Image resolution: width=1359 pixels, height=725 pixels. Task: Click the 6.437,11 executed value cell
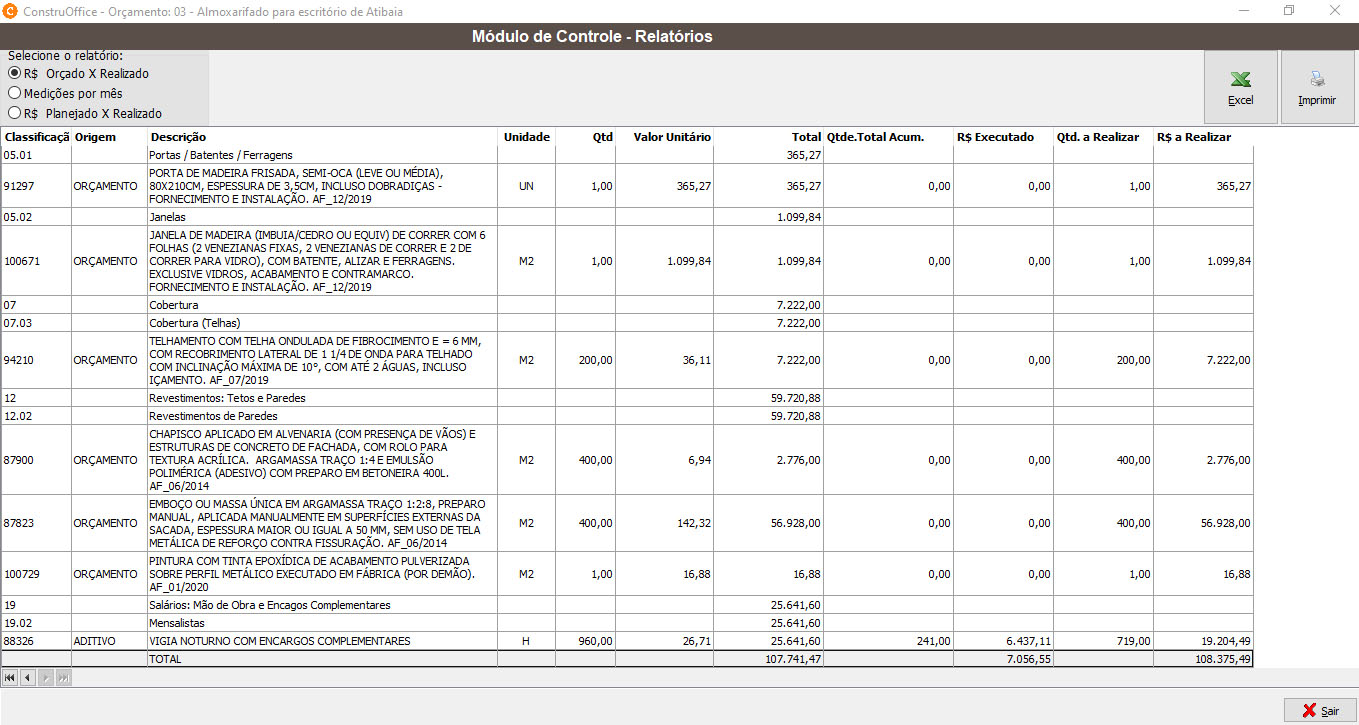(x=1003, y=641)
